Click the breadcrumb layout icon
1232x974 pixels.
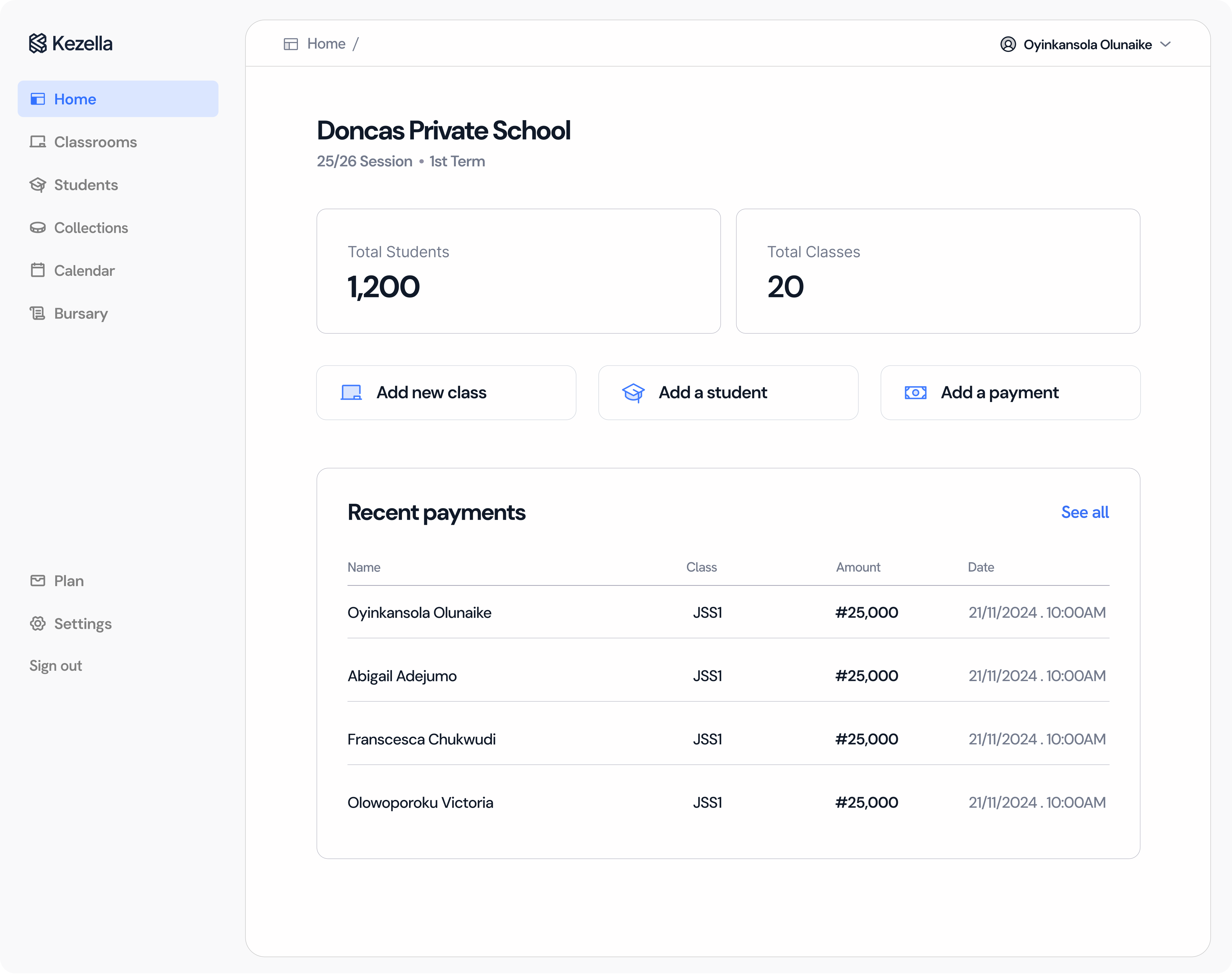(x=290, y=44)
